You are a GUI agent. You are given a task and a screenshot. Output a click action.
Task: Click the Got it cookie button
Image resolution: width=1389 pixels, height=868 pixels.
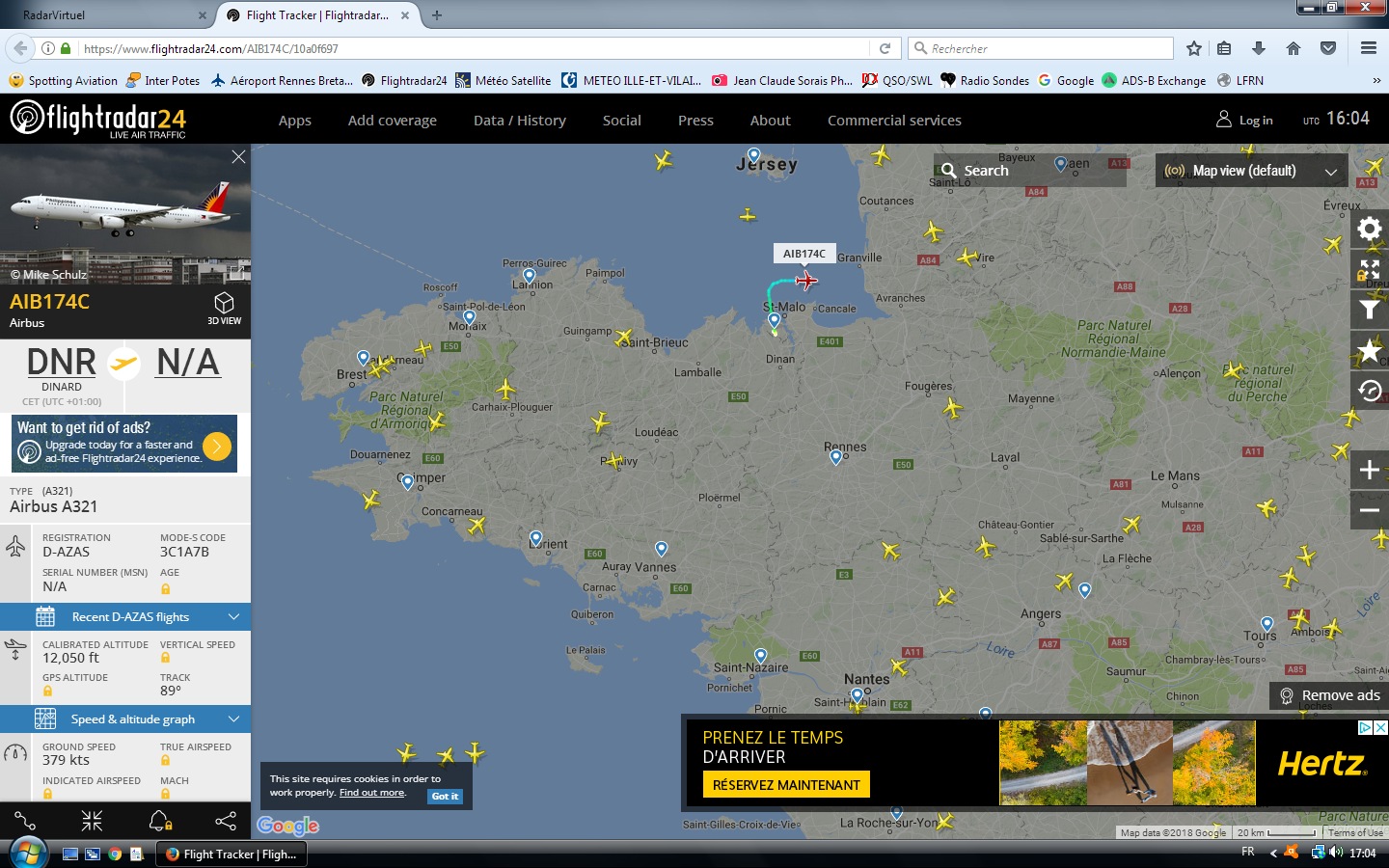[445, 796]
